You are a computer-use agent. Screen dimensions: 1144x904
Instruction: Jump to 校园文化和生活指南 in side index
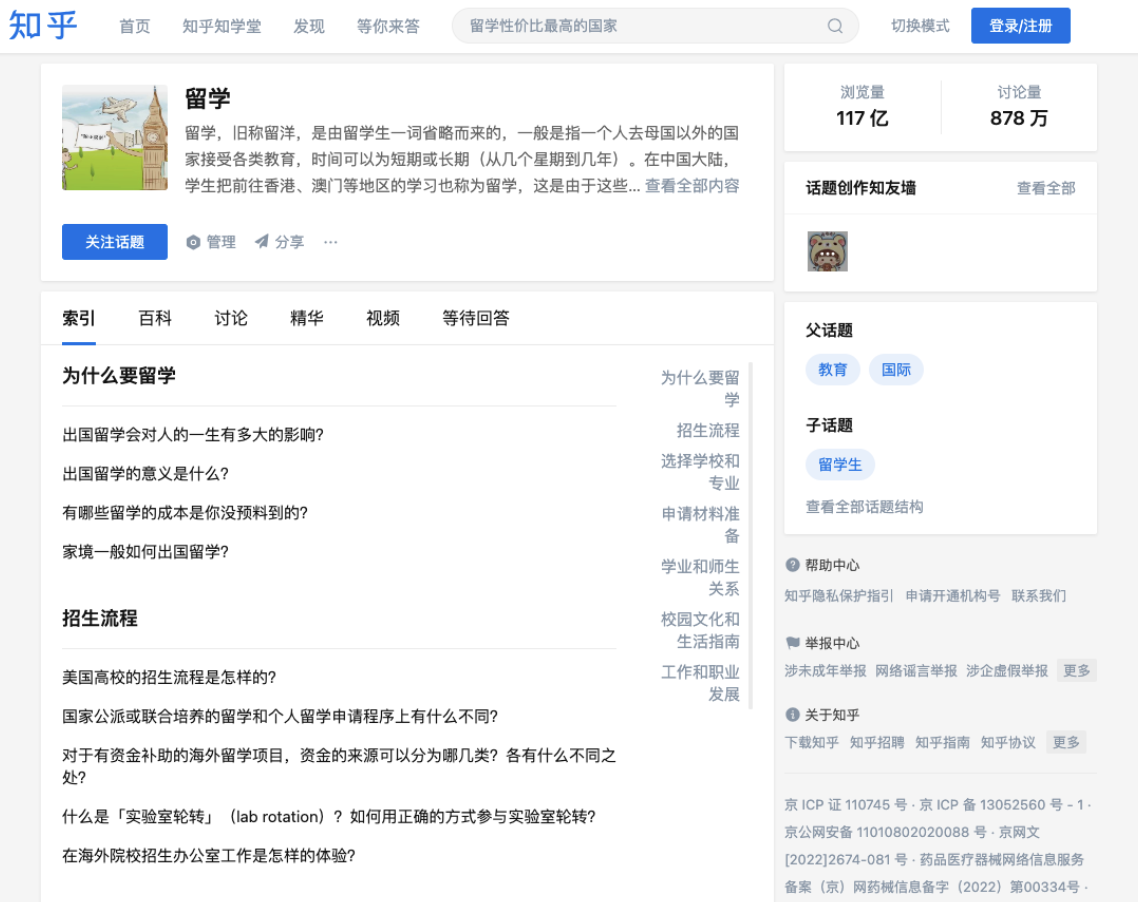tap(703, 633)
